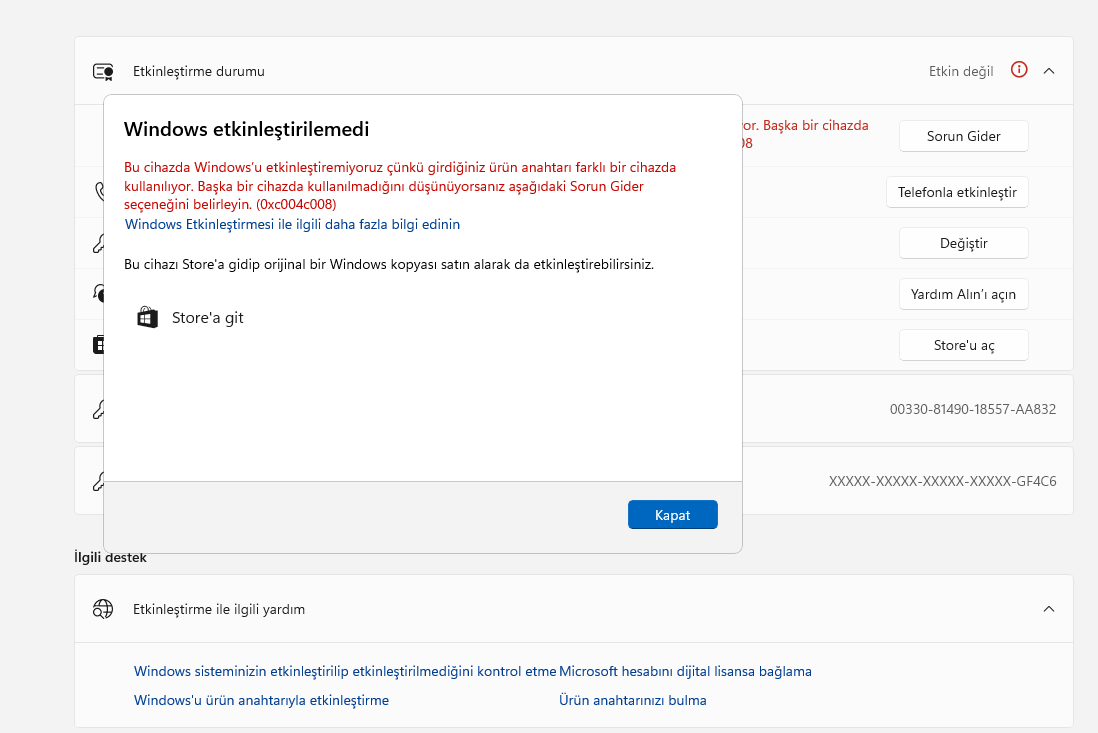Click the red info warning icon
The width and height of the screenshot is (1098, 733).
(x=1019, y=70)
